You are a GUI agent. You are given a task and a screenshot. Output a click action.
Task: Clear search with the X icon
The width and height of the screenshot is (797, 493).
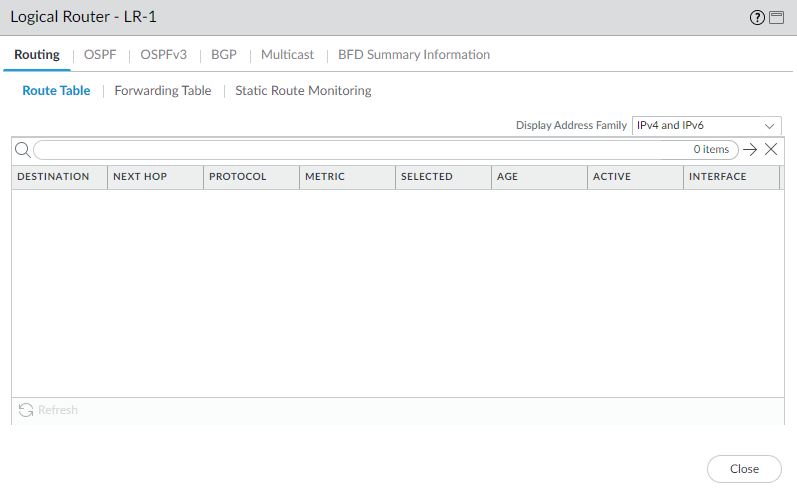[771, 150]
